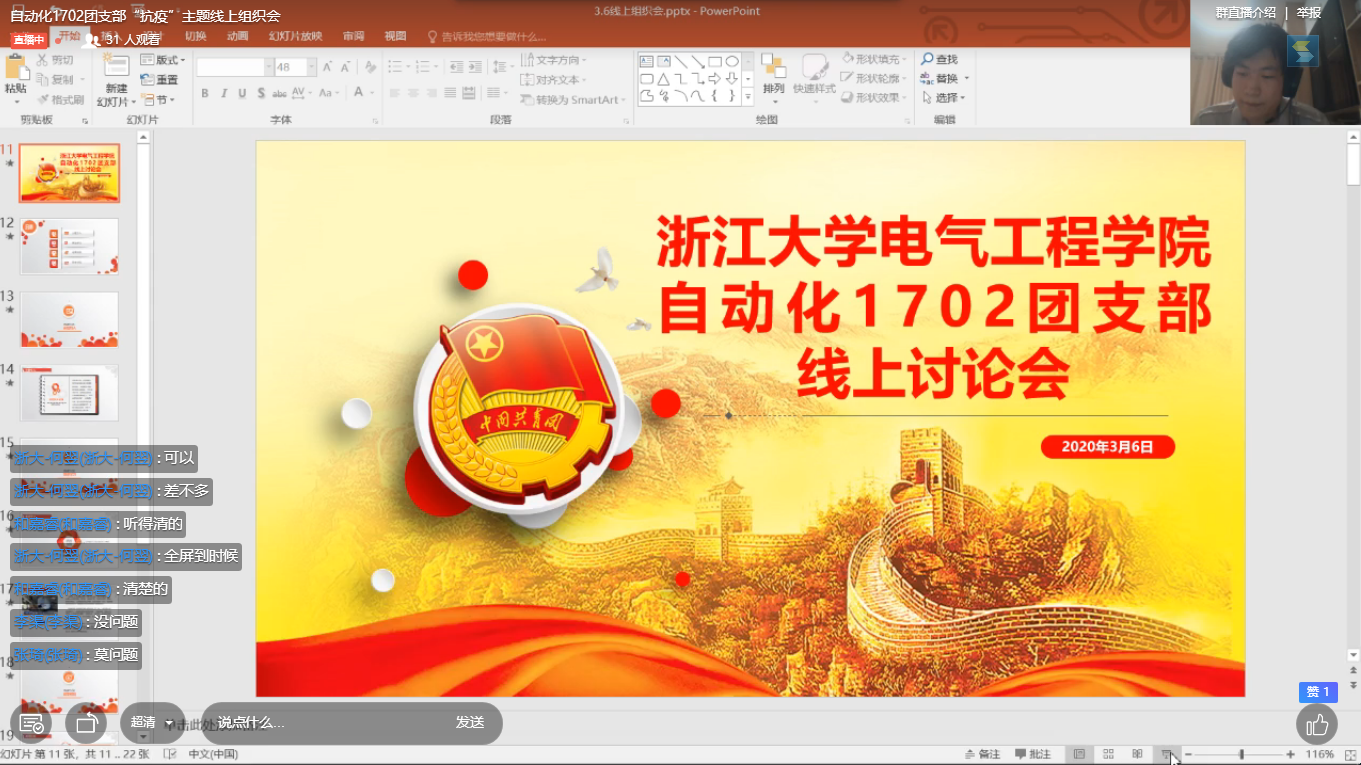Insert an oval shape from the shapes gallery

point(733,61)
